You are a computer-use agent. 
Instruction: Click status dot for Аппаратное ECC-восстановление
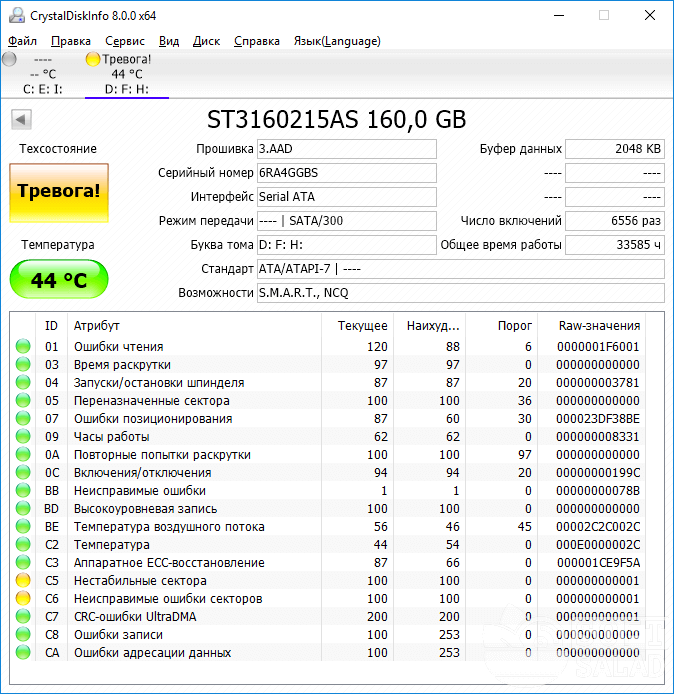point(23,562)
